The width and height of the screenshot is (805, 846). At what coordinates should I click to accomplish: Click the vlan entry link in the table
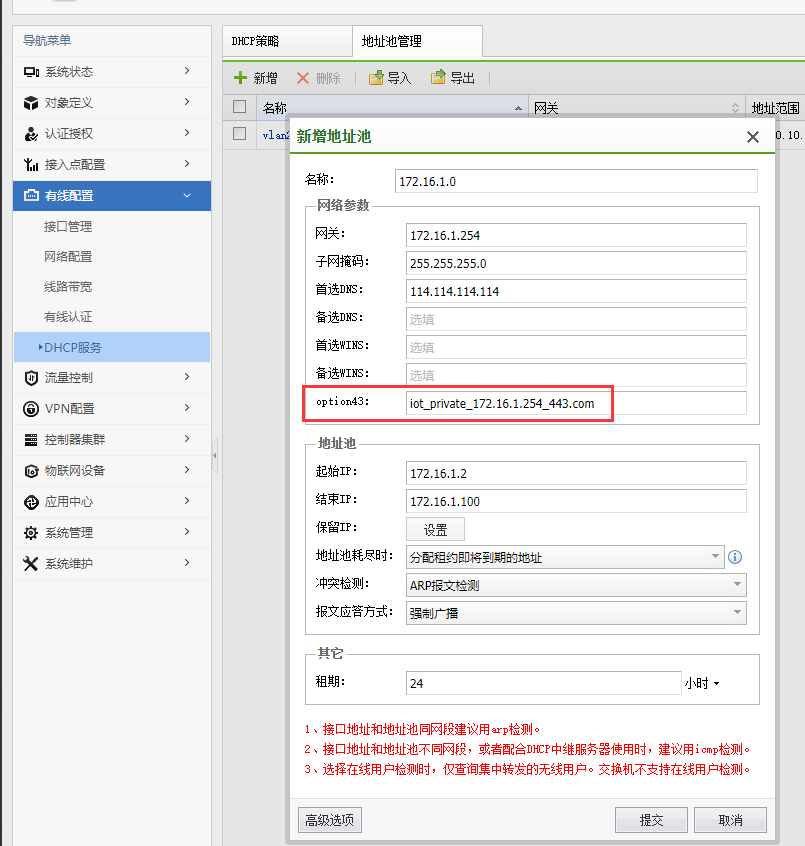(276, 135)
